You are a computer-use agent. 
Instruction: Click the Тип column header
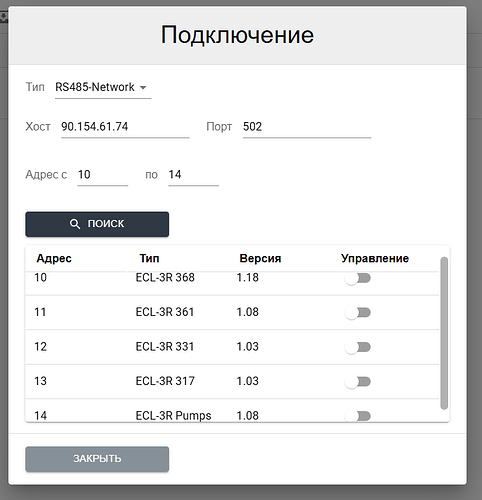click(149, 258)
